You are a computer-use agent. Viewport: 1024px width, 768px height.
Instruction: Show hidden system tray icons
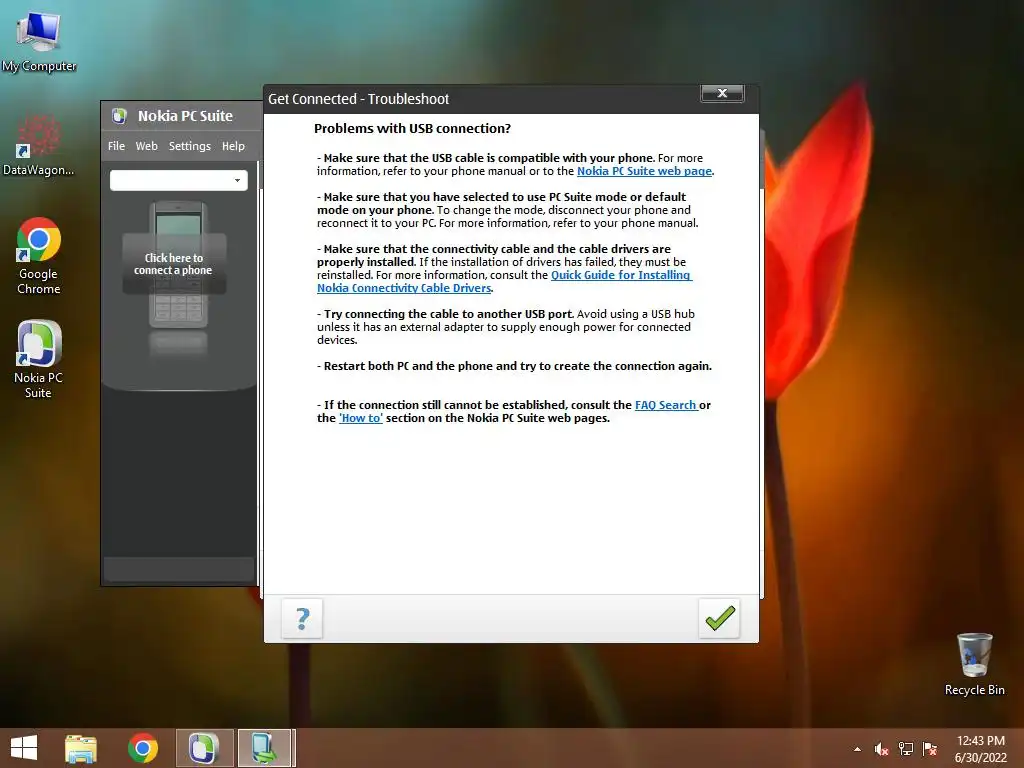coord(857,749)
